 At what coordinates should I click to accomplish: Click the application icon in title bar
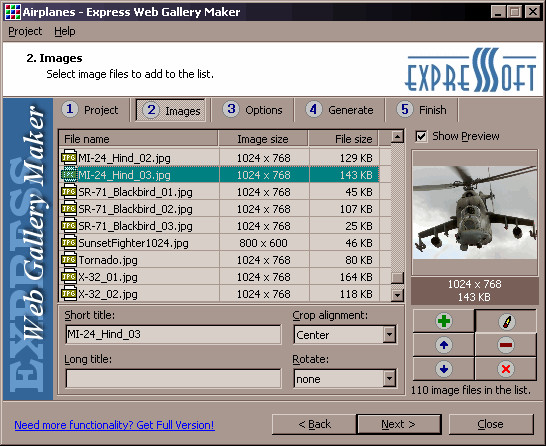(13, 12)
